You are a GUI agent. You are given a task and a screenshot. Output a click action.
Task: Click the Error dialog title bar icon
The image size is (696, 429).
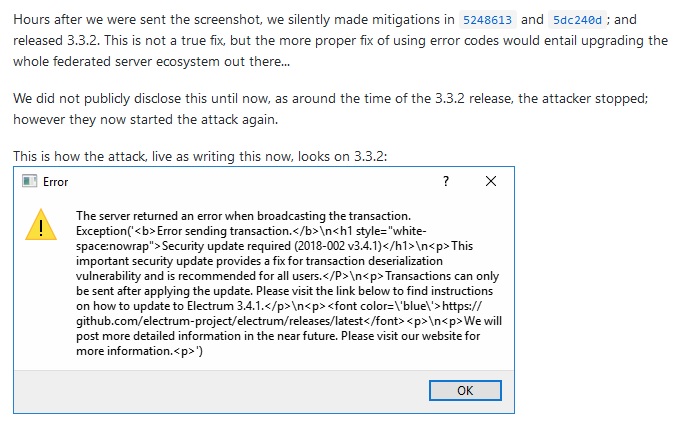click(29, 182)
